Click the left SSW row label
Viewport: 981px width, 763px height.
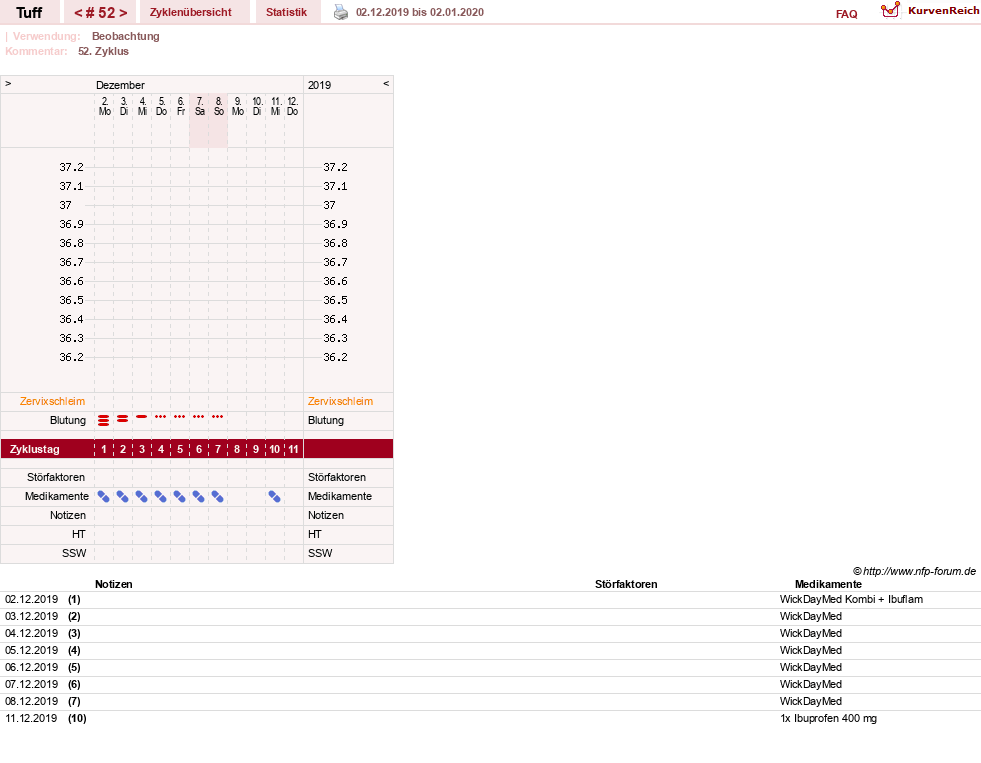pyautogui.click(x=74, y=553)
